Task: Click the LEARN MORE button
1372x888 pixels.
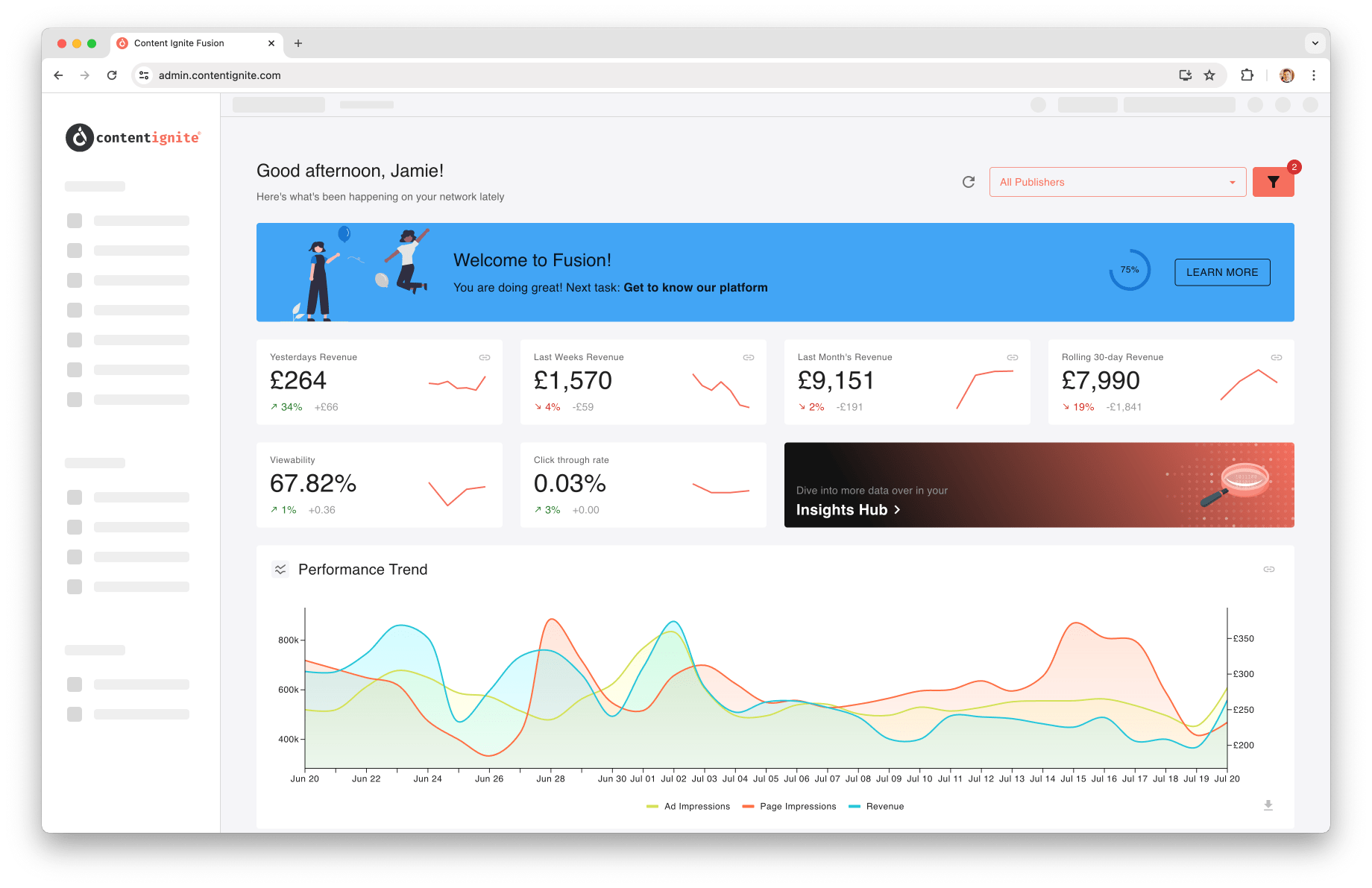Action: pos(1222,272)
